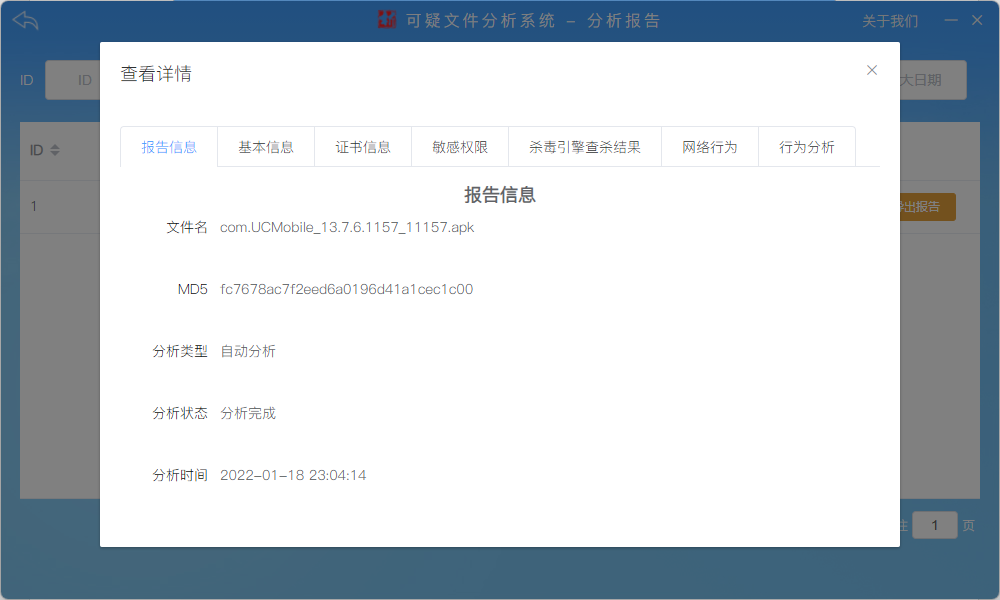Click the red app logo in title bar
Image resolution: width=1000 pixels, height=600 pixels.
387,20
